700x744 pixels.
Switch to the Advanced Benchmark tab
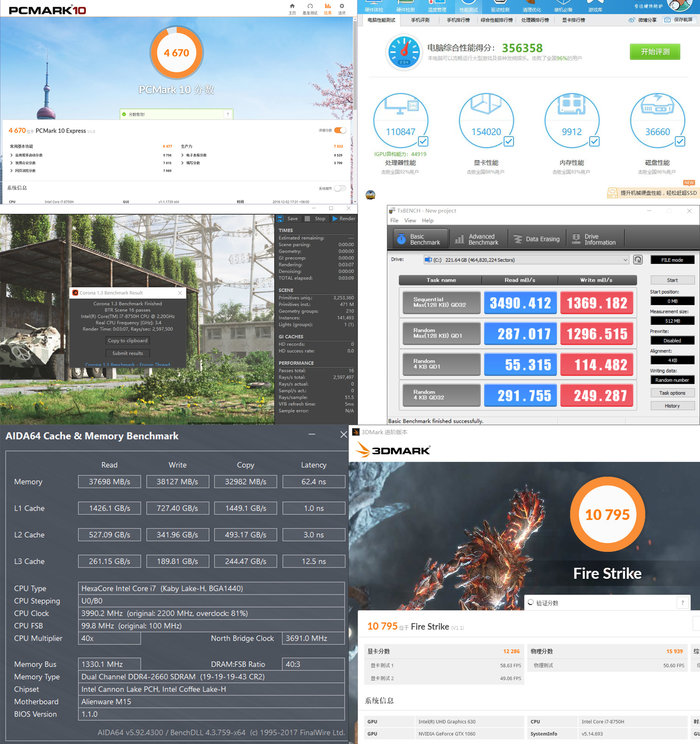click(477, 239)
